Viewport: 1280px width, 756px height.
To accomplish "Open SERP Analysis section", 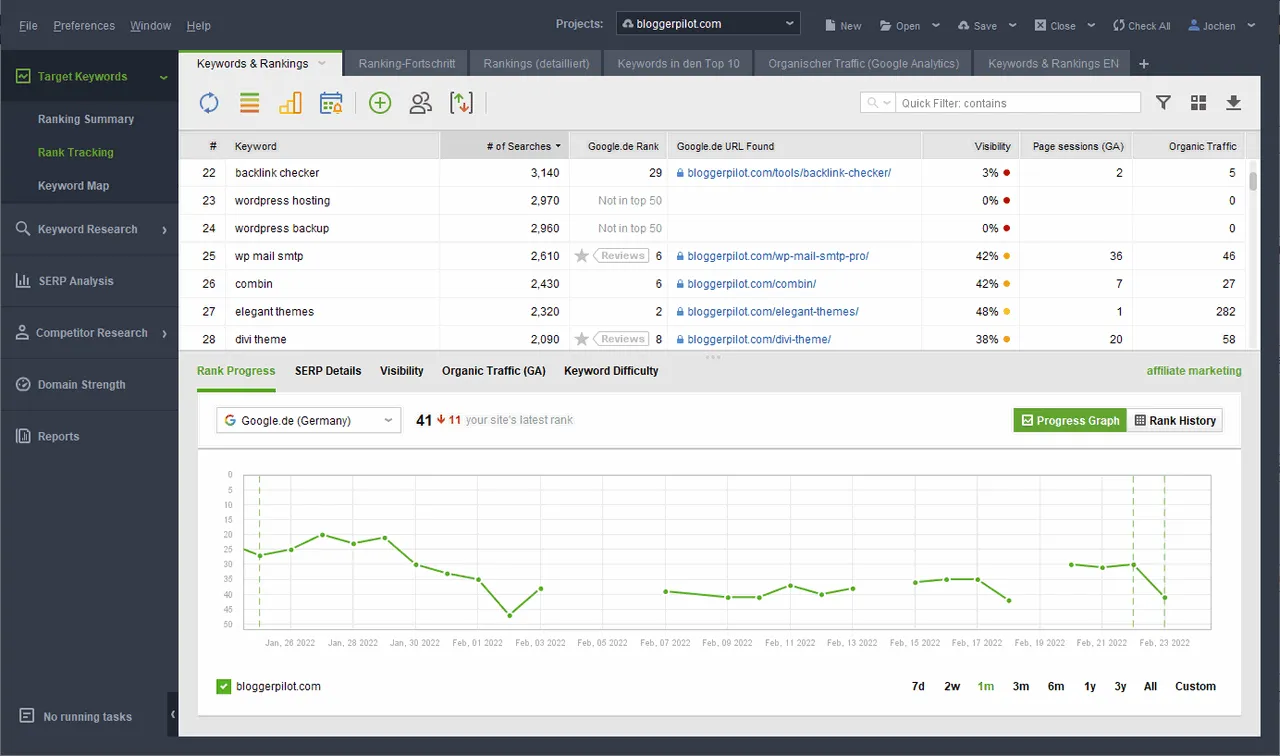I will coord(76,281).
